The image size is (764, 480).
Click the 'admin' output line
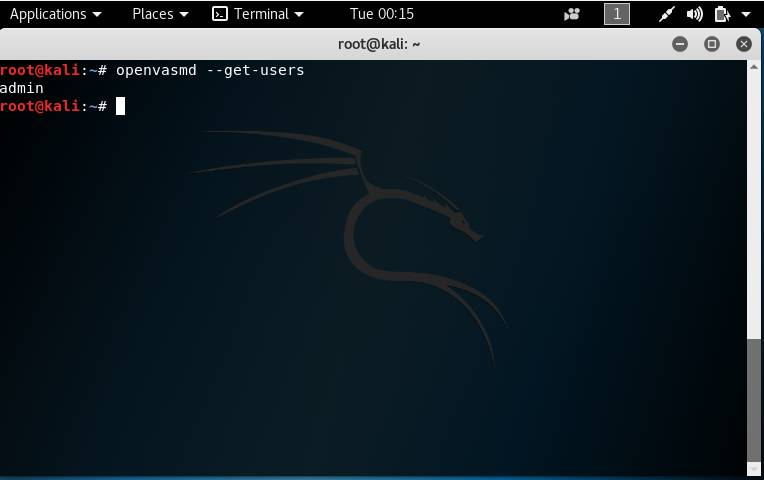tap(21, 88)
